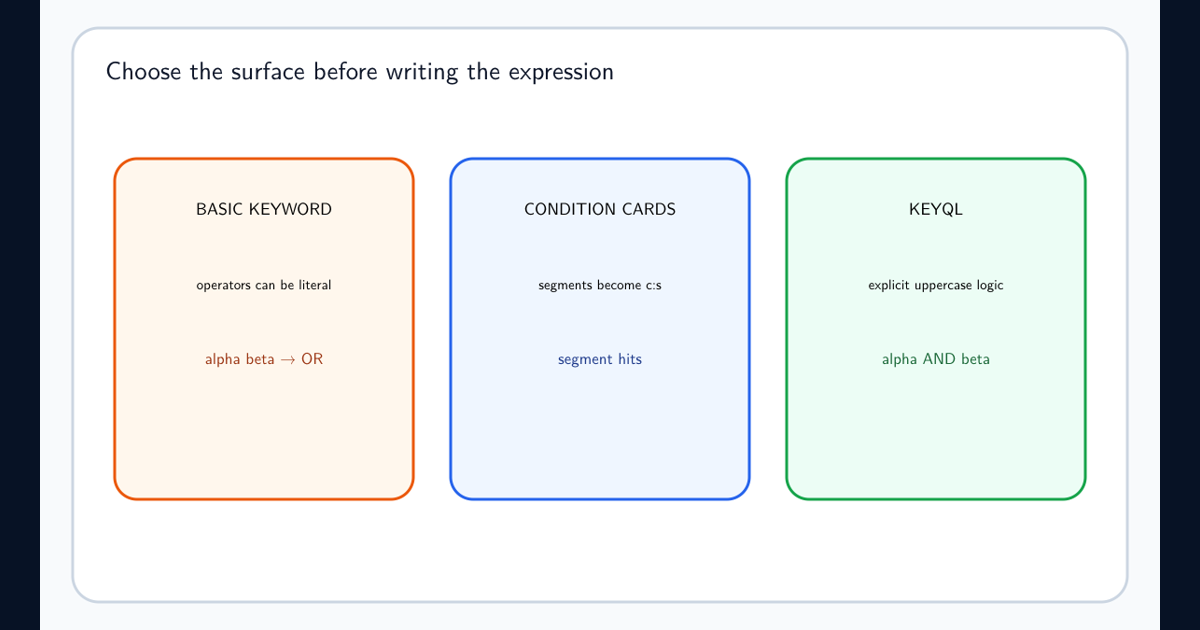Choose the CONDITION CARDS surface card
This screenshot has height=630, width=1200.
coord(600,329)
